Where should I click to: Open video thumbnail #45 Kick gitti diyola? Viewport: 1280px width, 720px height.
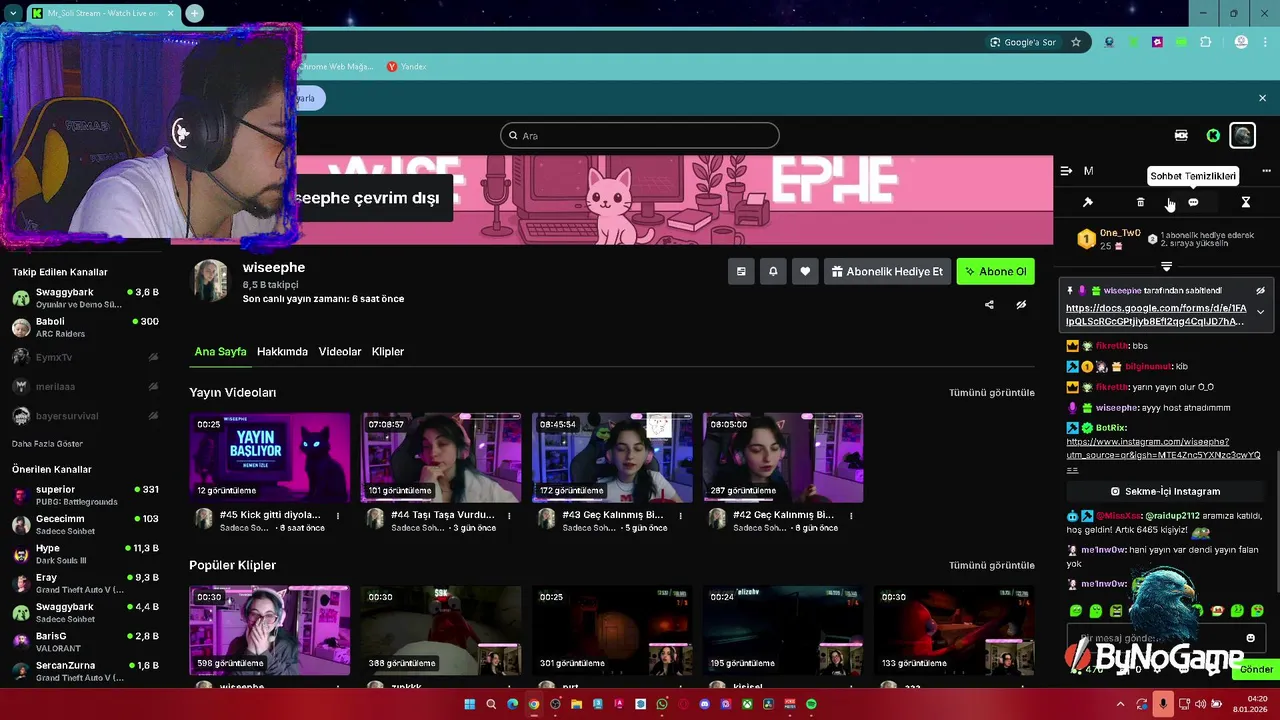[x=270, y=457]
